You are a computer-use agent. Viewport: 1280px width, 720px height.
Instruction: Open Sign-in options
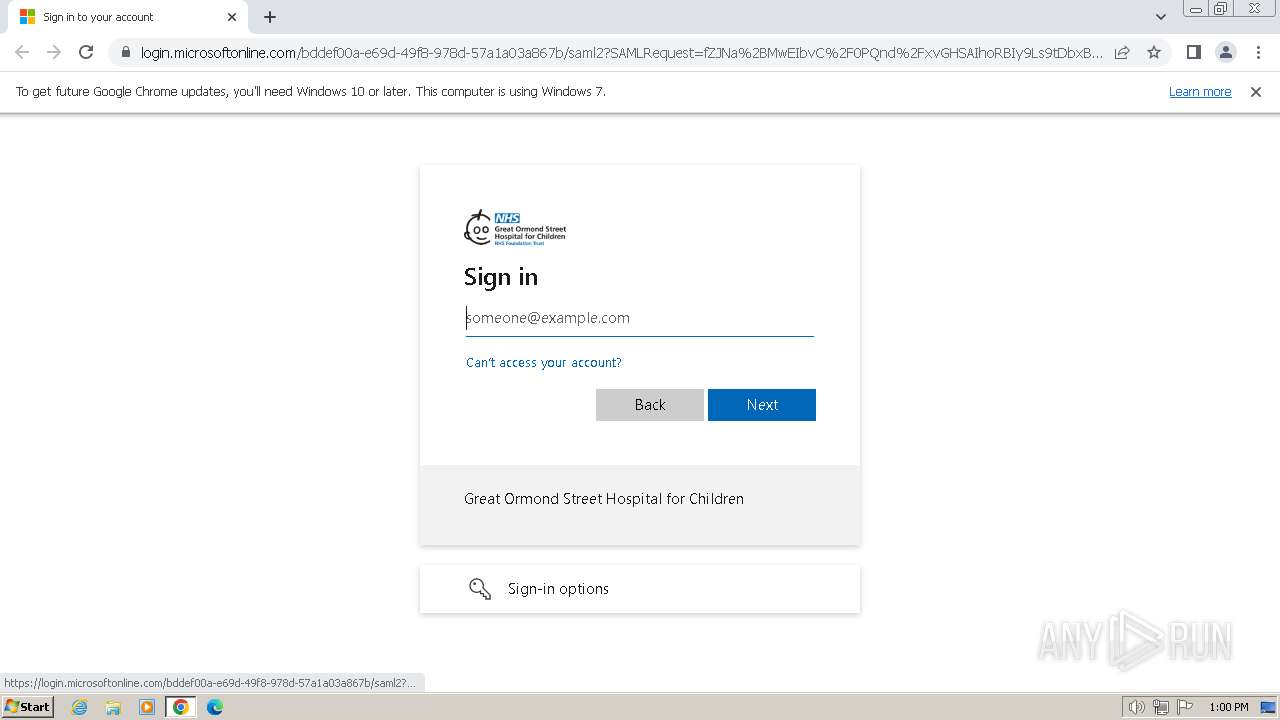[x=640, y=589]
